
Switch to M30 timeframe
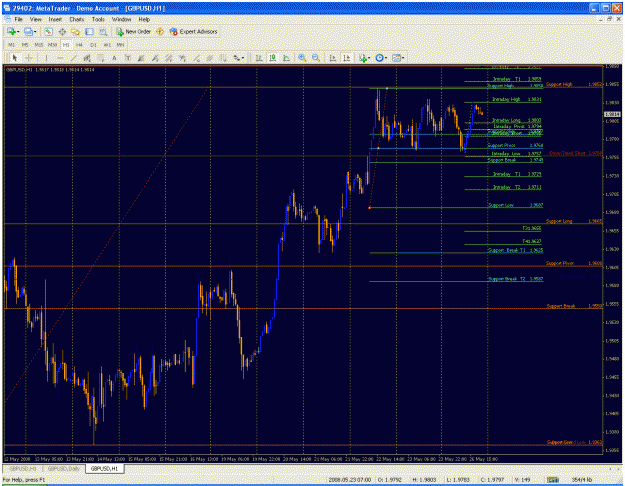pyautogui.click(x=52, y=45)
